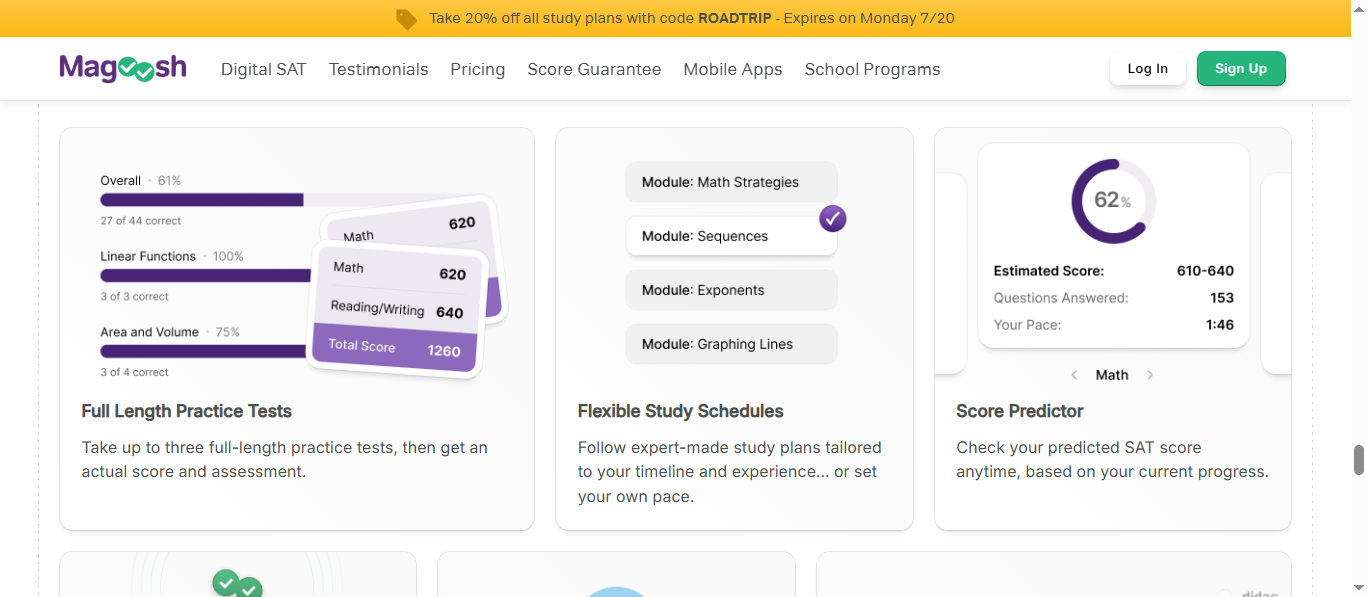This screenshot has height=597, width=1367.
Task: Click the 62% circular progress ring
Action: point(1113,201)
